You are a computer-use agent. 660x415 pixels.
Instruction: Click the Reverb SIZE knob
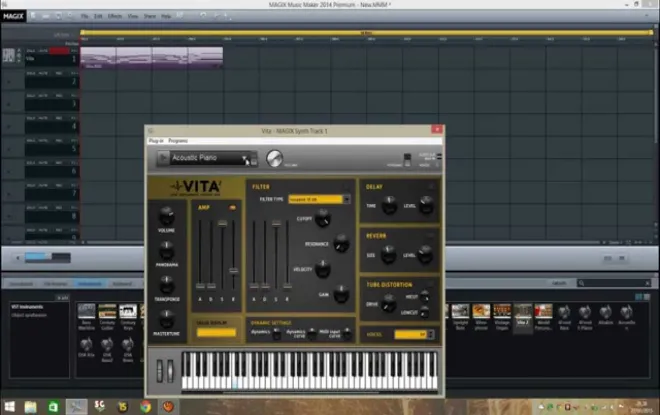[389, 254]
